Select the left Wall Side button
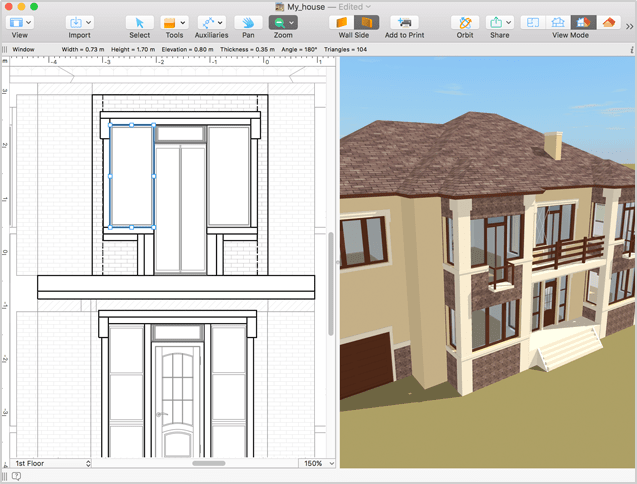 [x=342, y=22]
